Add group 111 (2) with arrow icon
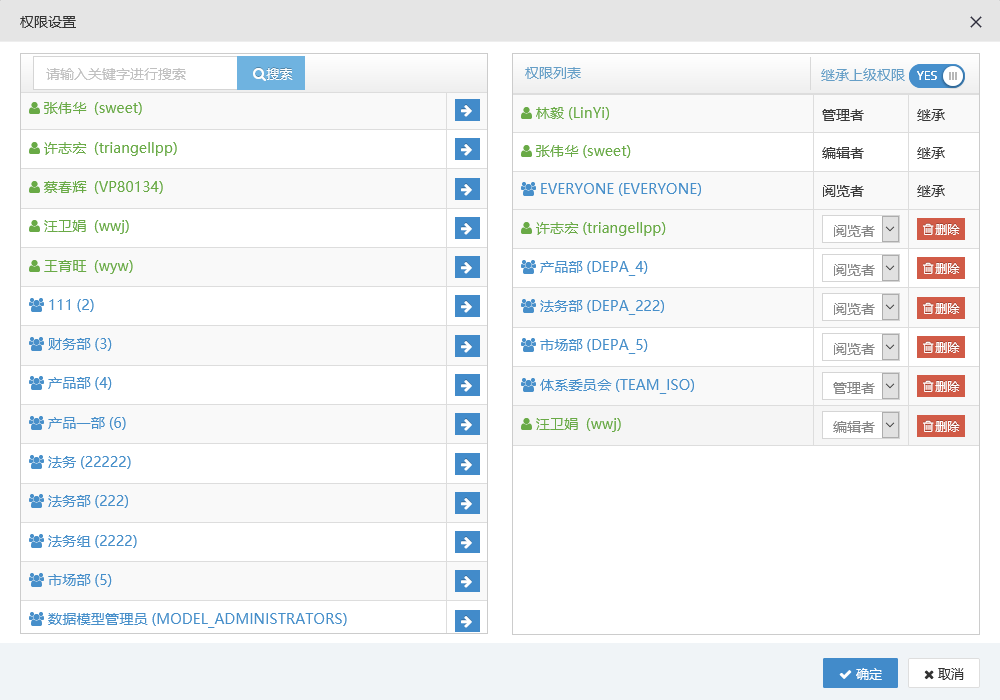This screenshot has width=1000, height=700. [467, 306]
